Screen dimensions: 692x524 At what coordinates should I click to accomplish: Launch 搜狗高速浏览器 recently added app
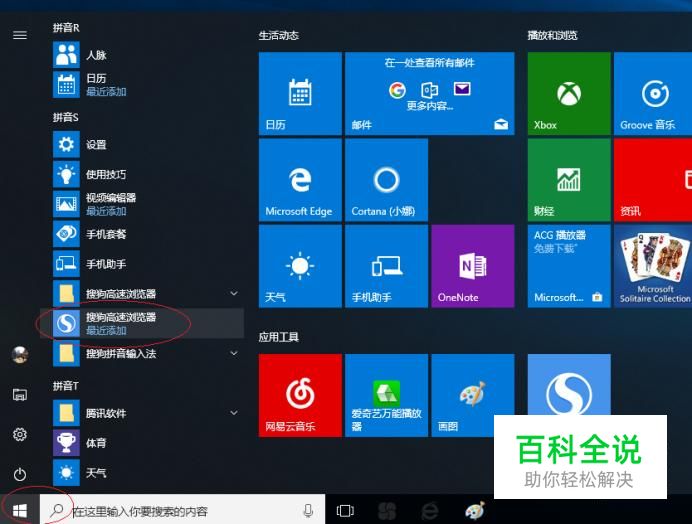(141, 323)
